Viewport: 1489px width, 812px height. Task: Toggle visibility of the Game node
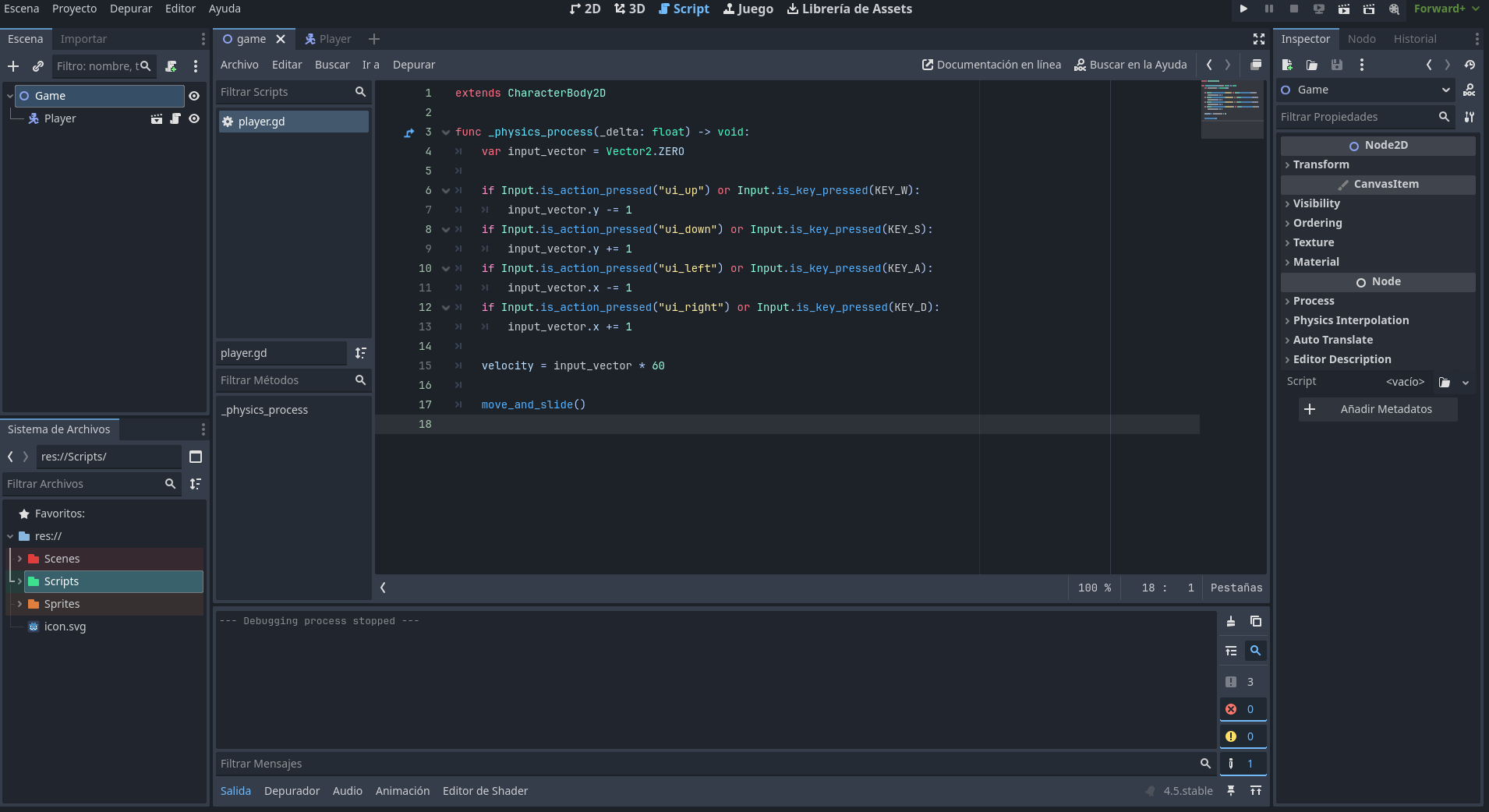coord(194,96)
